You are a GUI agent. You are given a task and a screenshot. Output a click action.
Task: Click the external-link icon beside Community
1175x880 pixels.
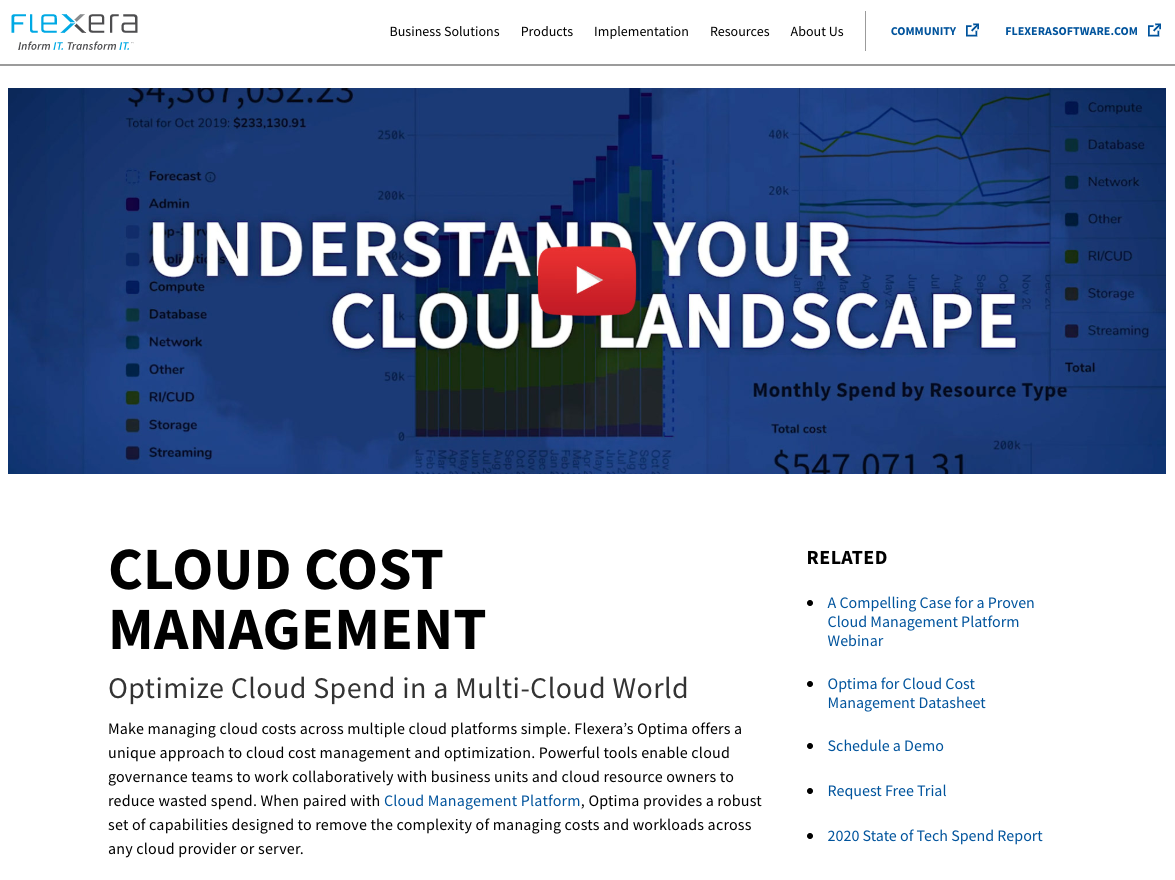(x=972, y=31)
